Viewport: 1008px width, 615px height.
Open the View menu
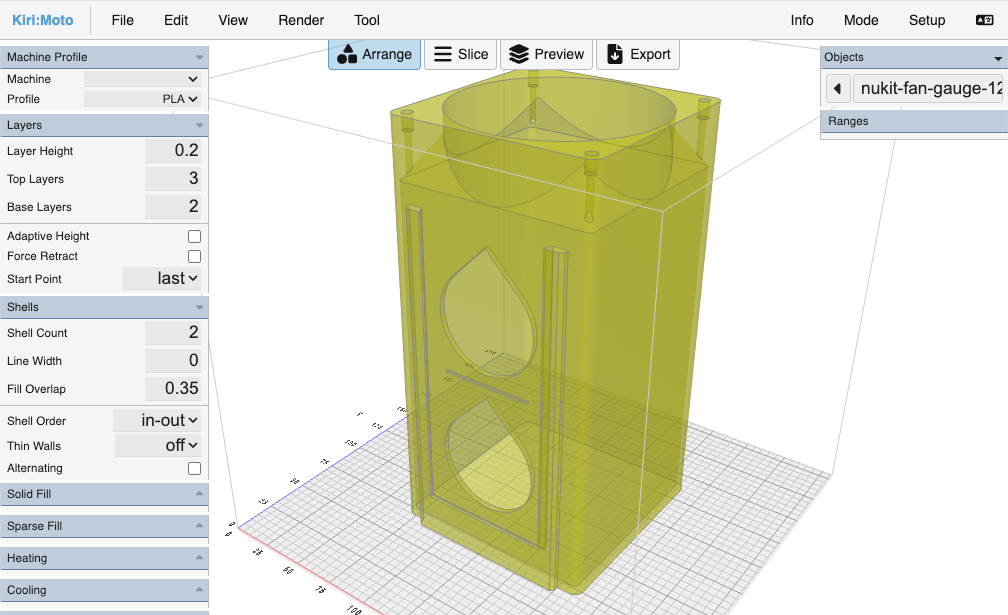pos(233,21)
